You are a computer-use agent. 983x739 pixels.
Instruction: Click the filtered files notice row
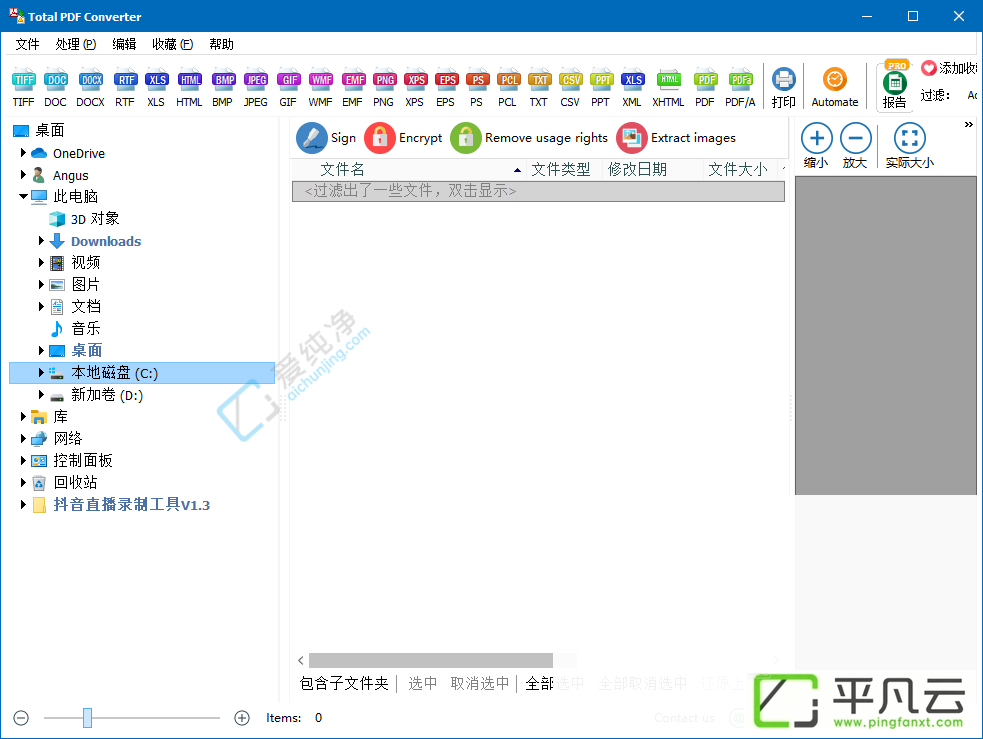click(x=538, y=191)
